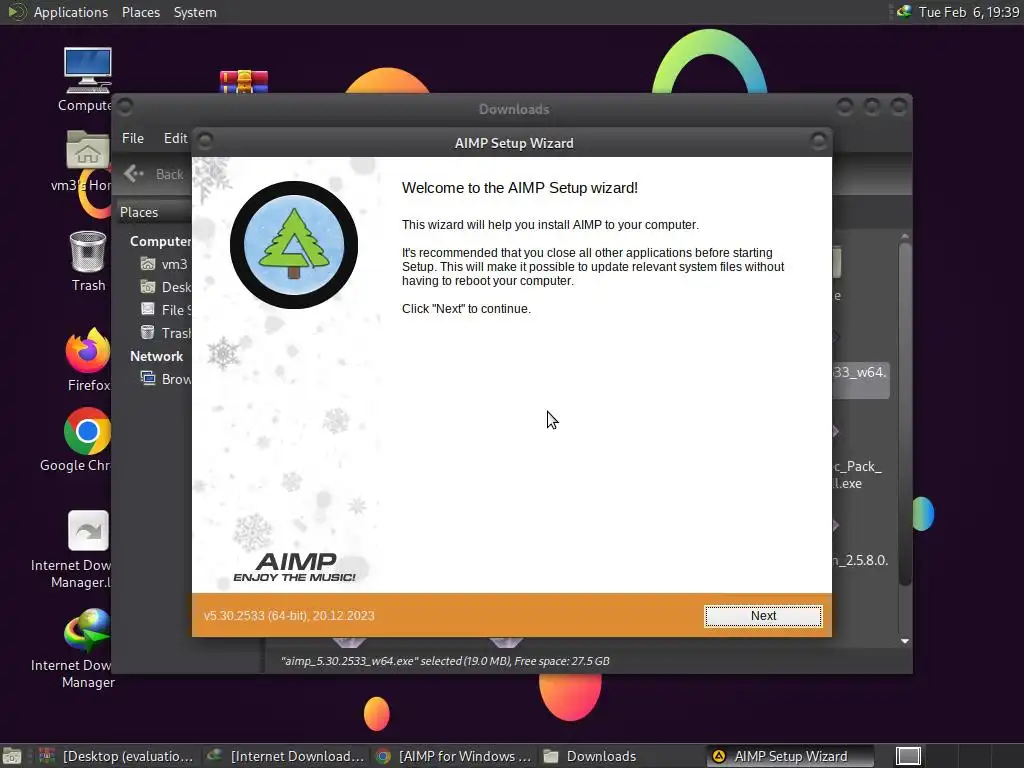This screenshot has width=1024, height=768.
Task: Select the aimp w64 file in Downloads
Action: (861, 379)
